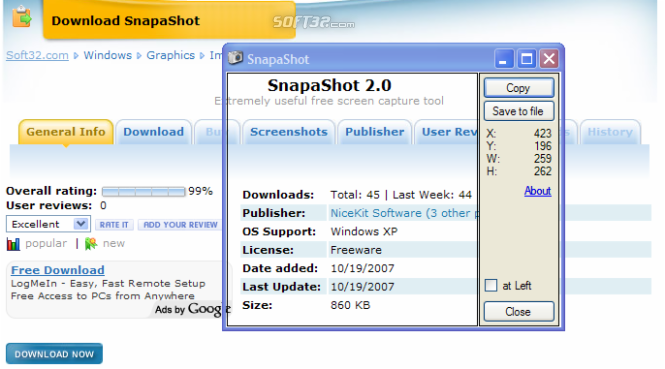Image resolution: width=665 pixels, height=369 pixels.
Task: Open the Soft32.com breadcrumb link
Action: click(x=37, y=55)
